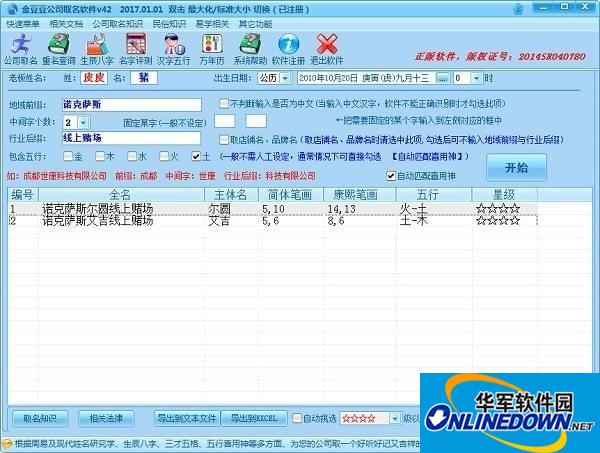Open the 民俗知识 menu
The width and height of the screenshot is (600, 453).
point(169,24)
